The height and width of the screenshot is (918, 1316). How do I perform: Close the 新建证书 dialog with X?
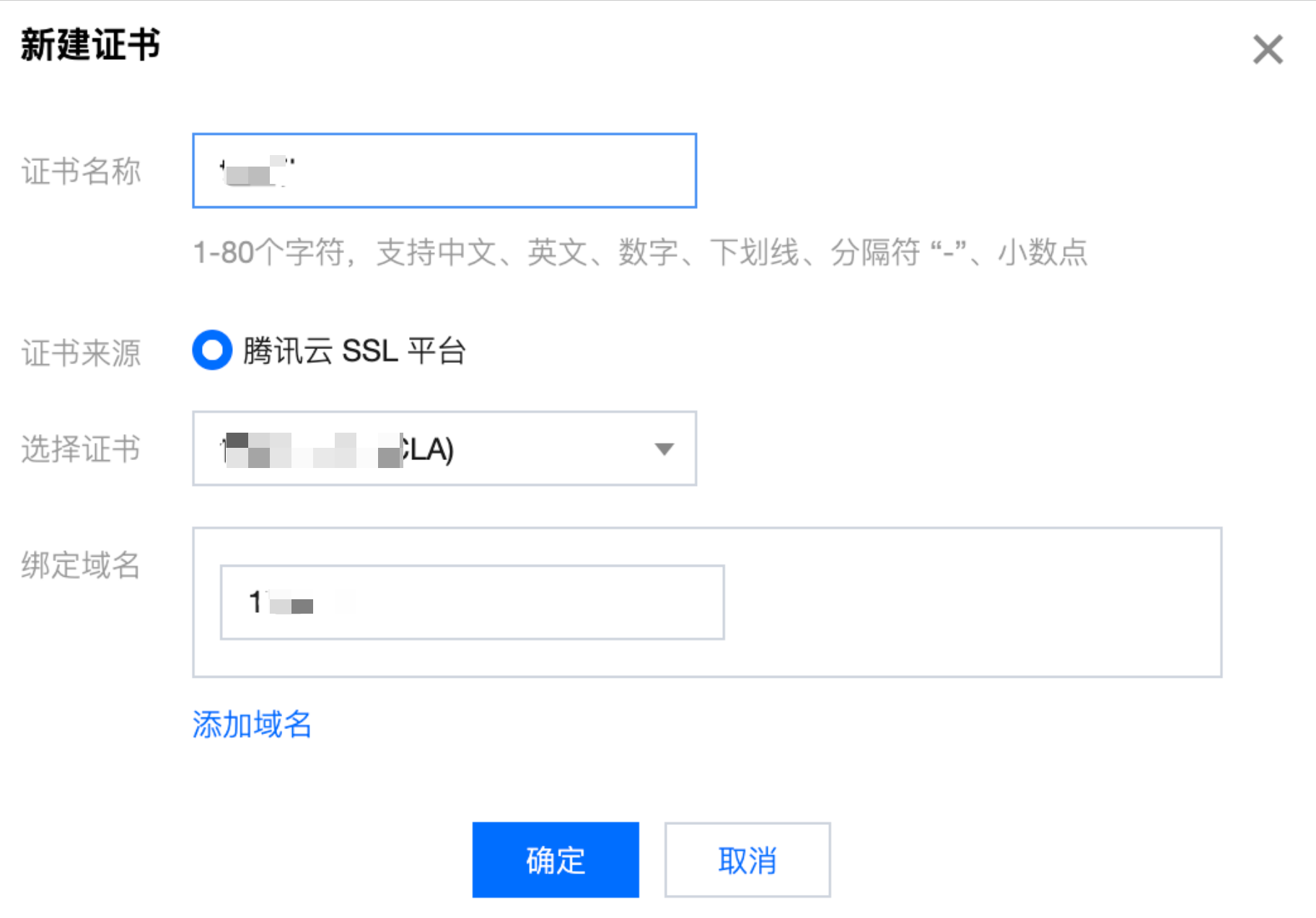[x=1268, y=50]
